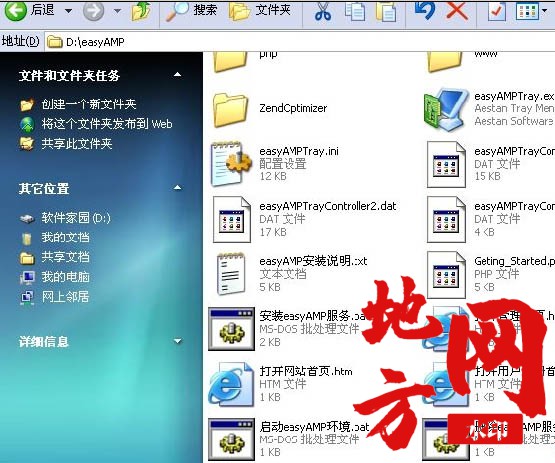Image resolution: width=555 pixels, height=463 pixels.
Task: Collapse the 文件和文件夹任务 panel
Action: [x=177, y=75]
